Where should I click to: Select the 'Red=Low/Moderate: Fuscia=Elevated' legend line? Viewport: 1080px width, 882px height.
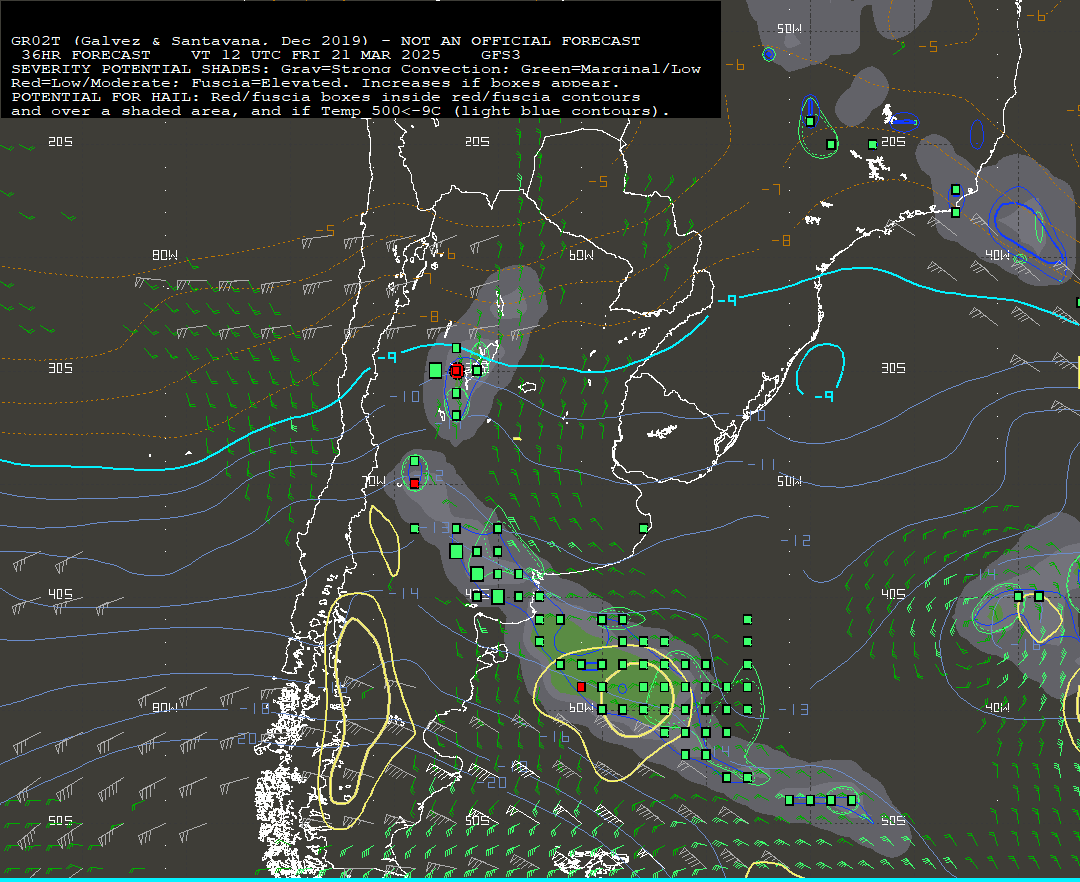[x=315, y=83]
